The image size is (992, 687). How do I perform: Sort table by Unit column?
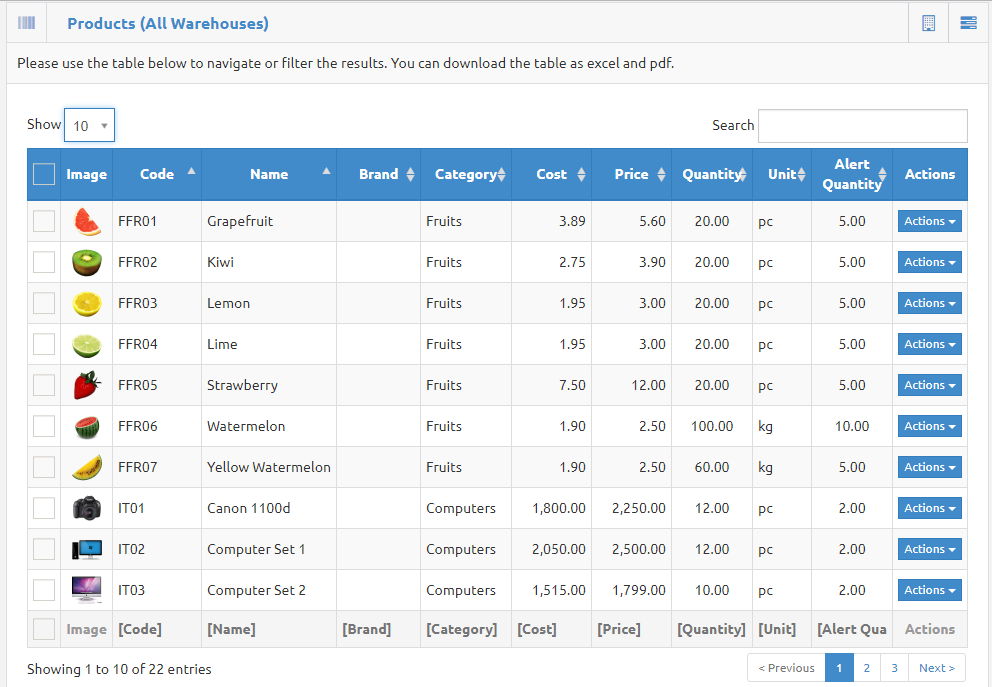[x=782, y=175]
